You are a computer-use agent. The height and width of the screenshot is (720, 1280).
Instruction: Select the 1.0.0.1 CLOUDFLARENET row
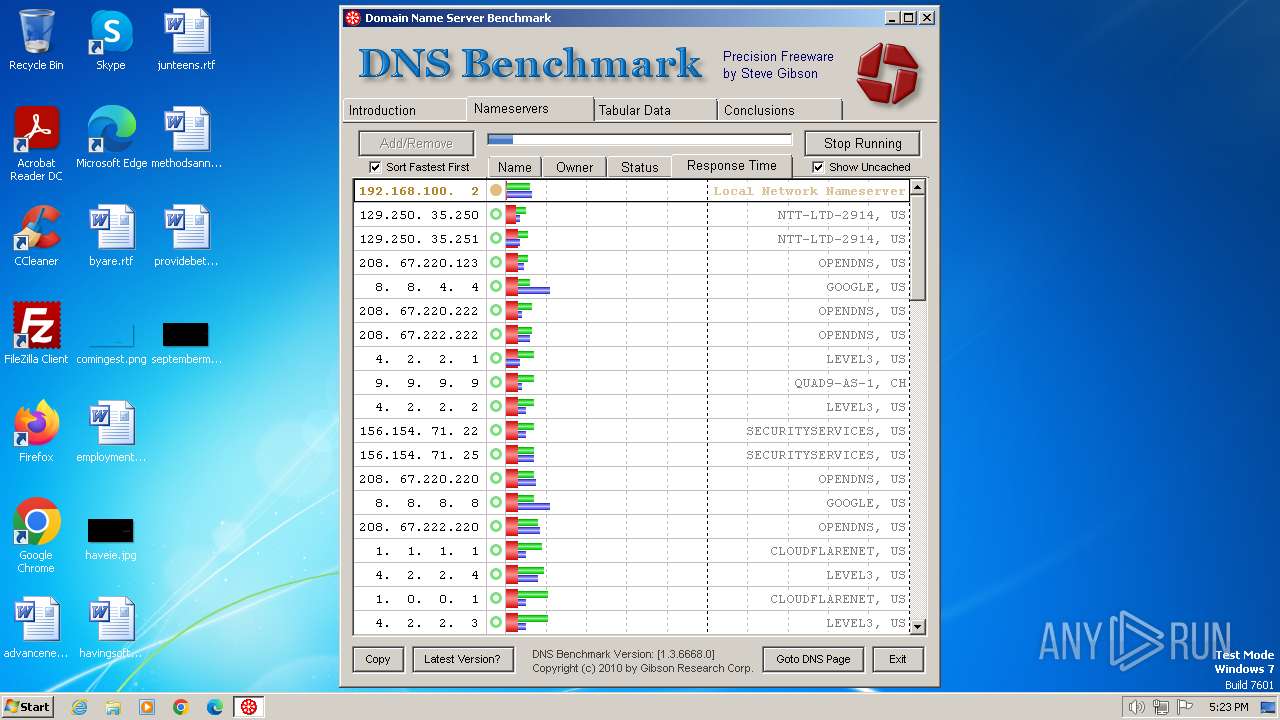(x=631, y=598)
